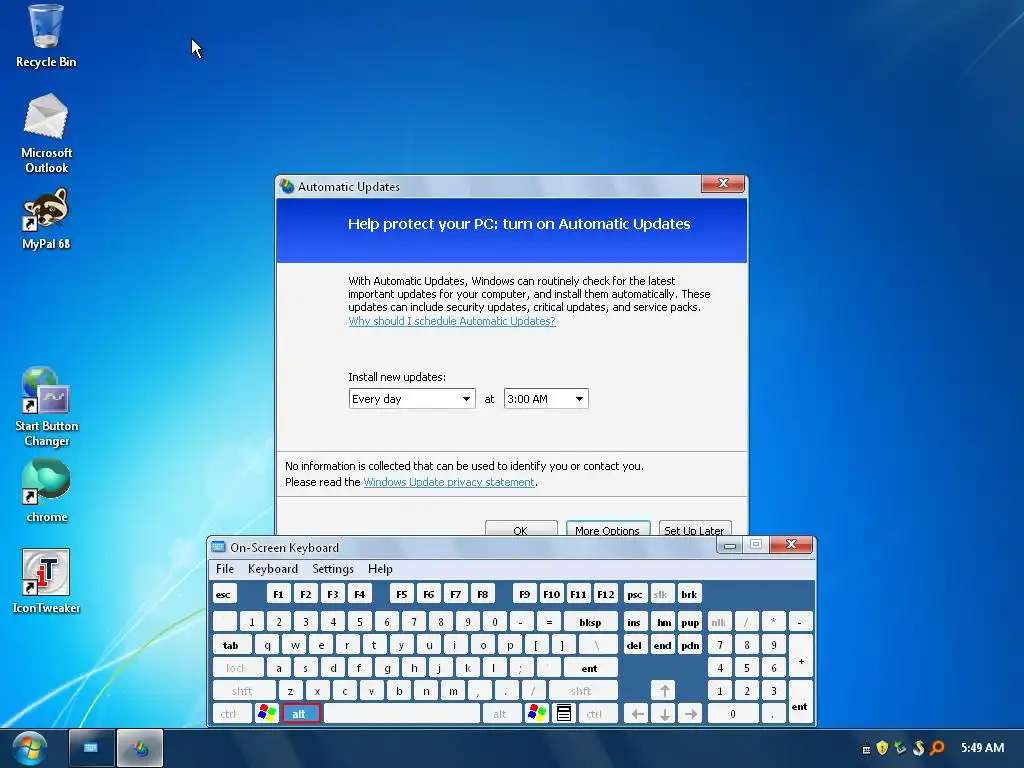Close the Automatic Updates dialog
1024x768 pixels.
point(723,184)
